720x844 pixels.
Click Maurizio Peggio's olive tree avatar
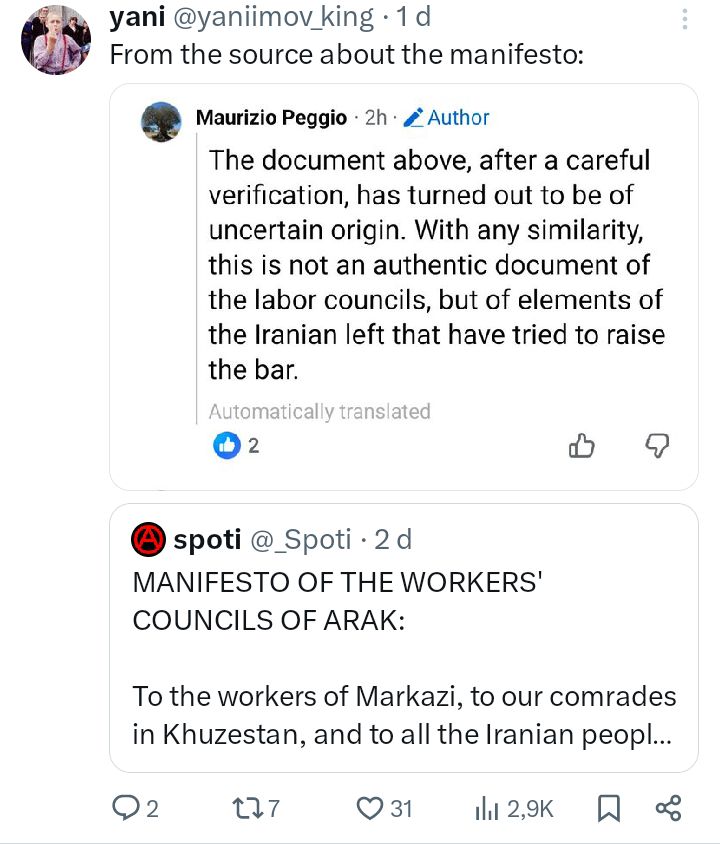tap(159, 120)
